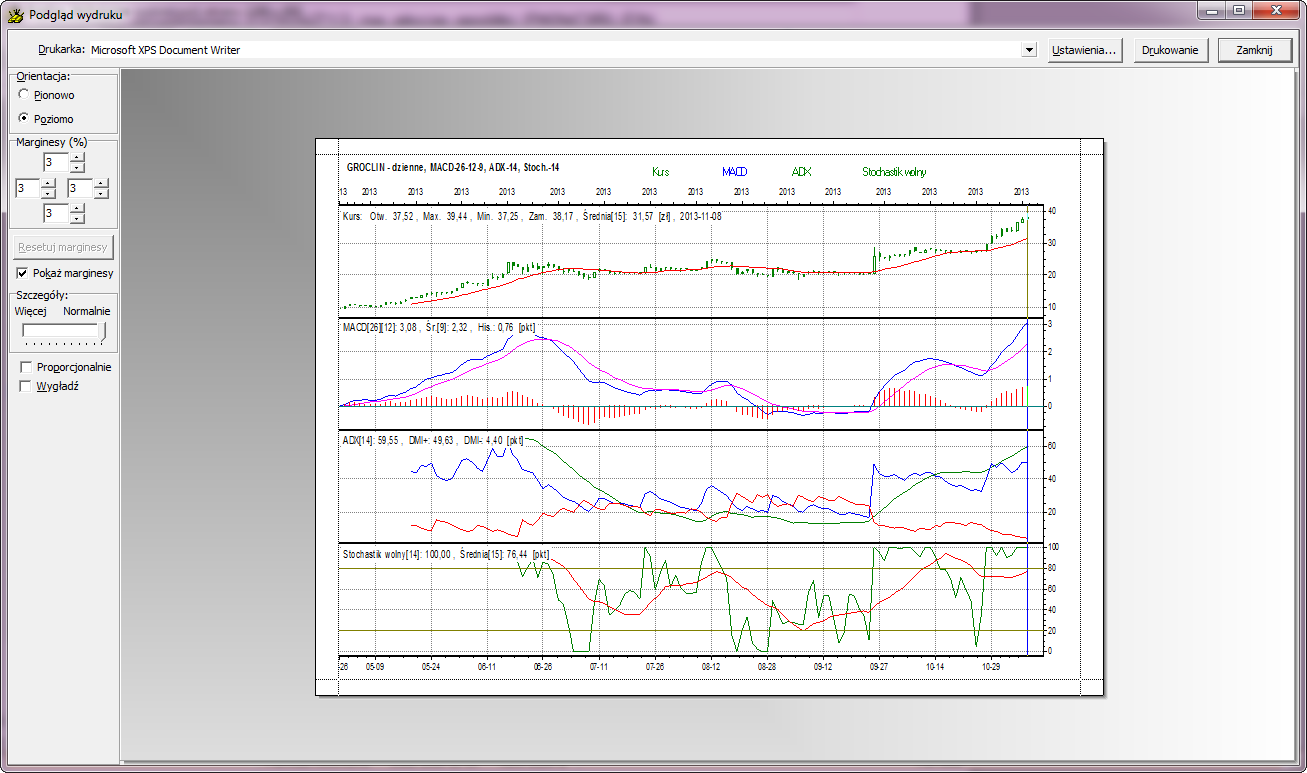Maximize the Podgląd wydruku window
Image resolution: width=1307 pixels, height=773 pixels.
point(1238,11)
